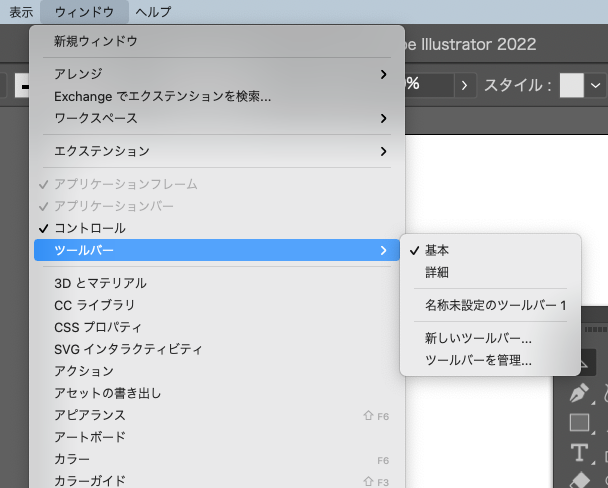Select the Eraser tool

click(581, 480)
